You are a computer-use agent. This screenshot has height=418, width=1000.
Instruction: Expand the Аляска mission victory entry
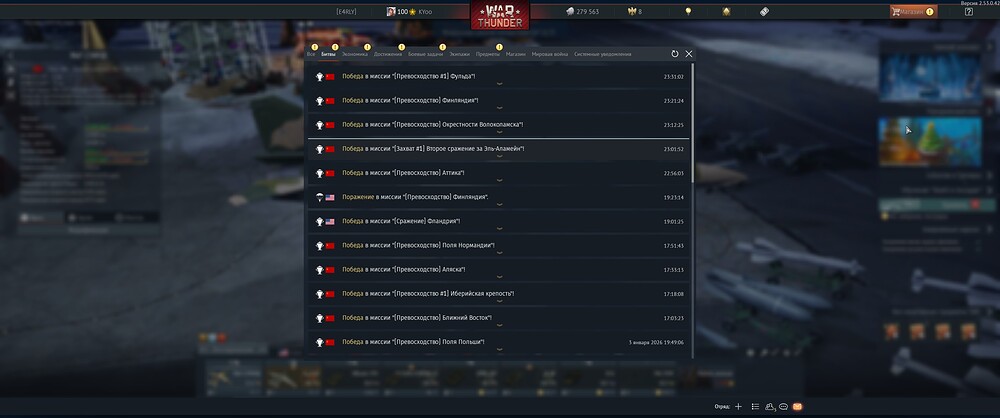point(498,271)
